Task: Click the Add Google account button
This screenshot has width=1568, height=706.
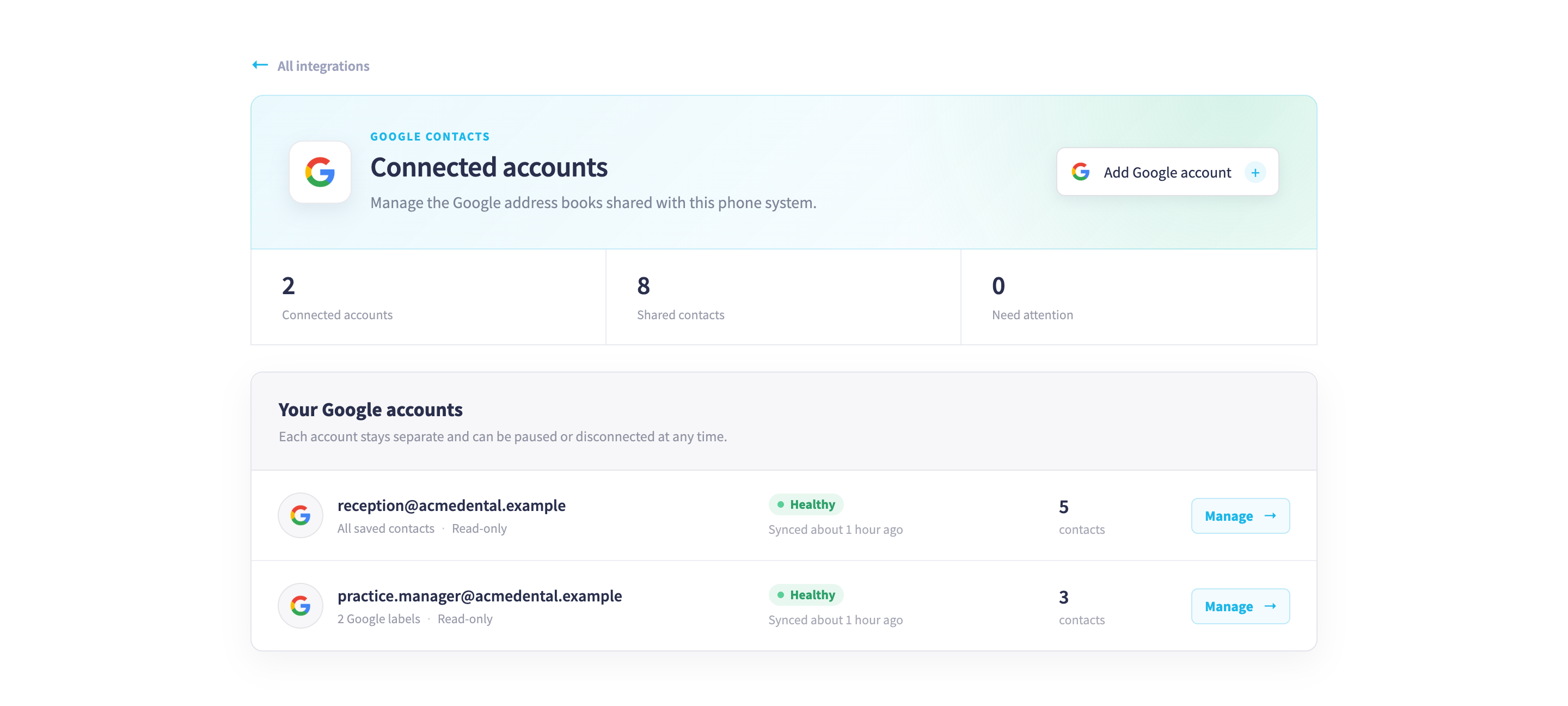Action: (x=1167, y=172)
